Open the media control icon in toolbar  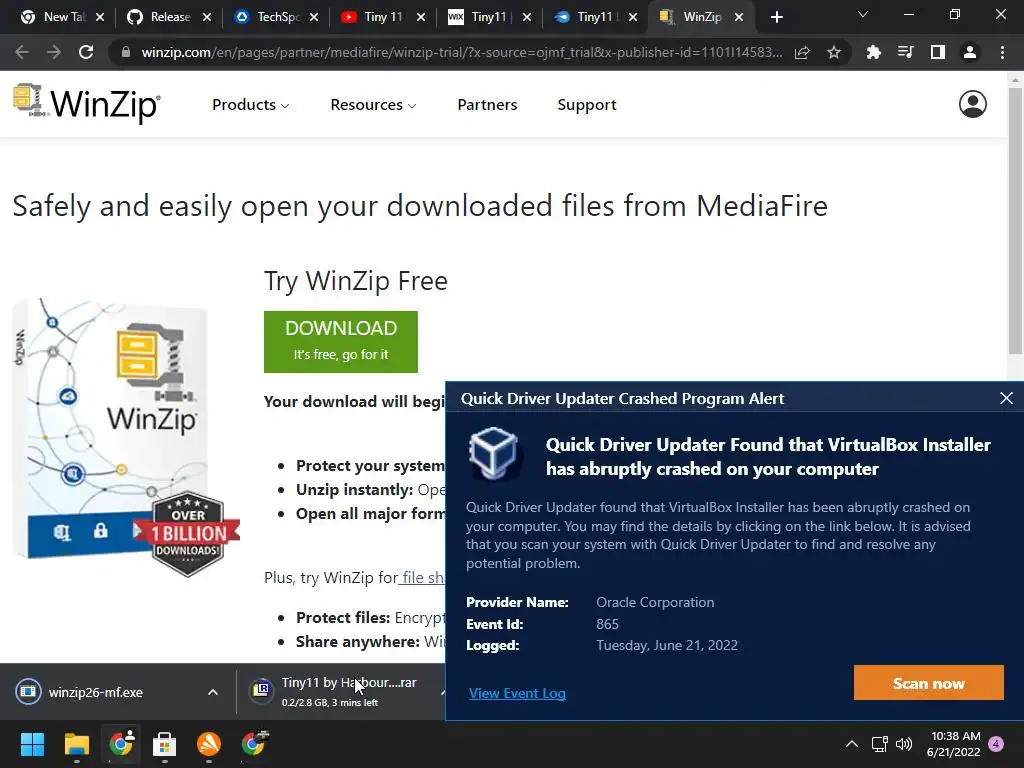tap(905, 52)
